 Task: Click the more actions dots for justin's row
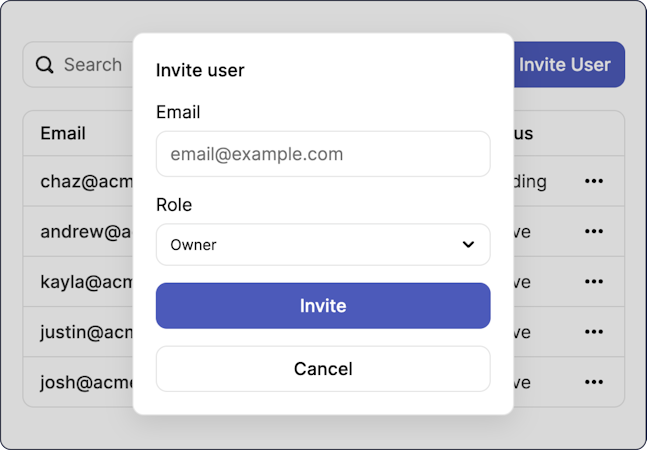coord(594,332)
